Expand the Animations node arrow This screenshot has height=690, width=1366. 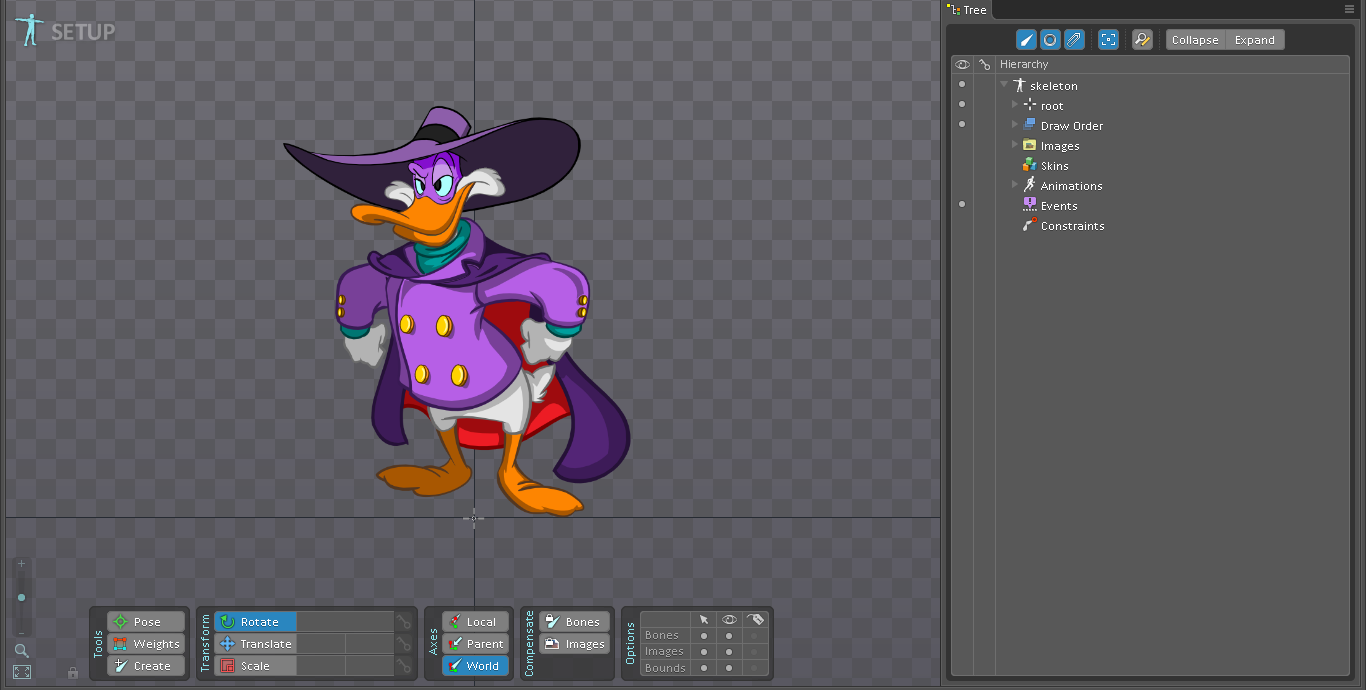point(1014,184)
